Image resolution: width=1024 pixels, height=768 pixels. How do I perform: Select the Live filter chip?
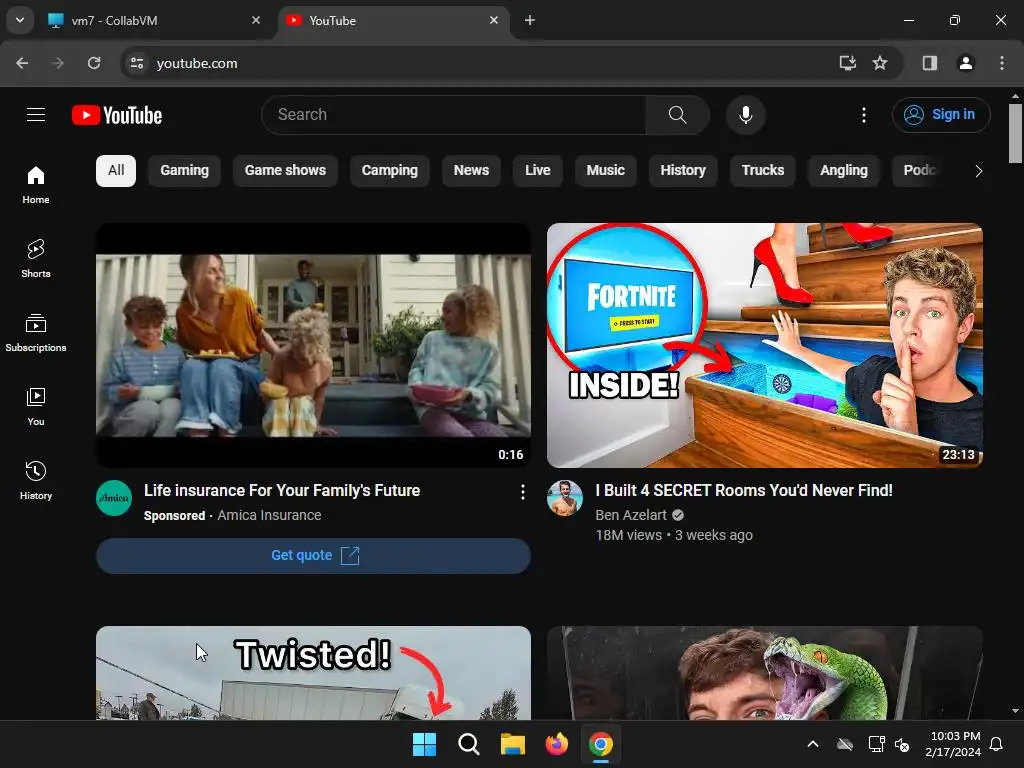pyautogui.click(x=538, y=170)
